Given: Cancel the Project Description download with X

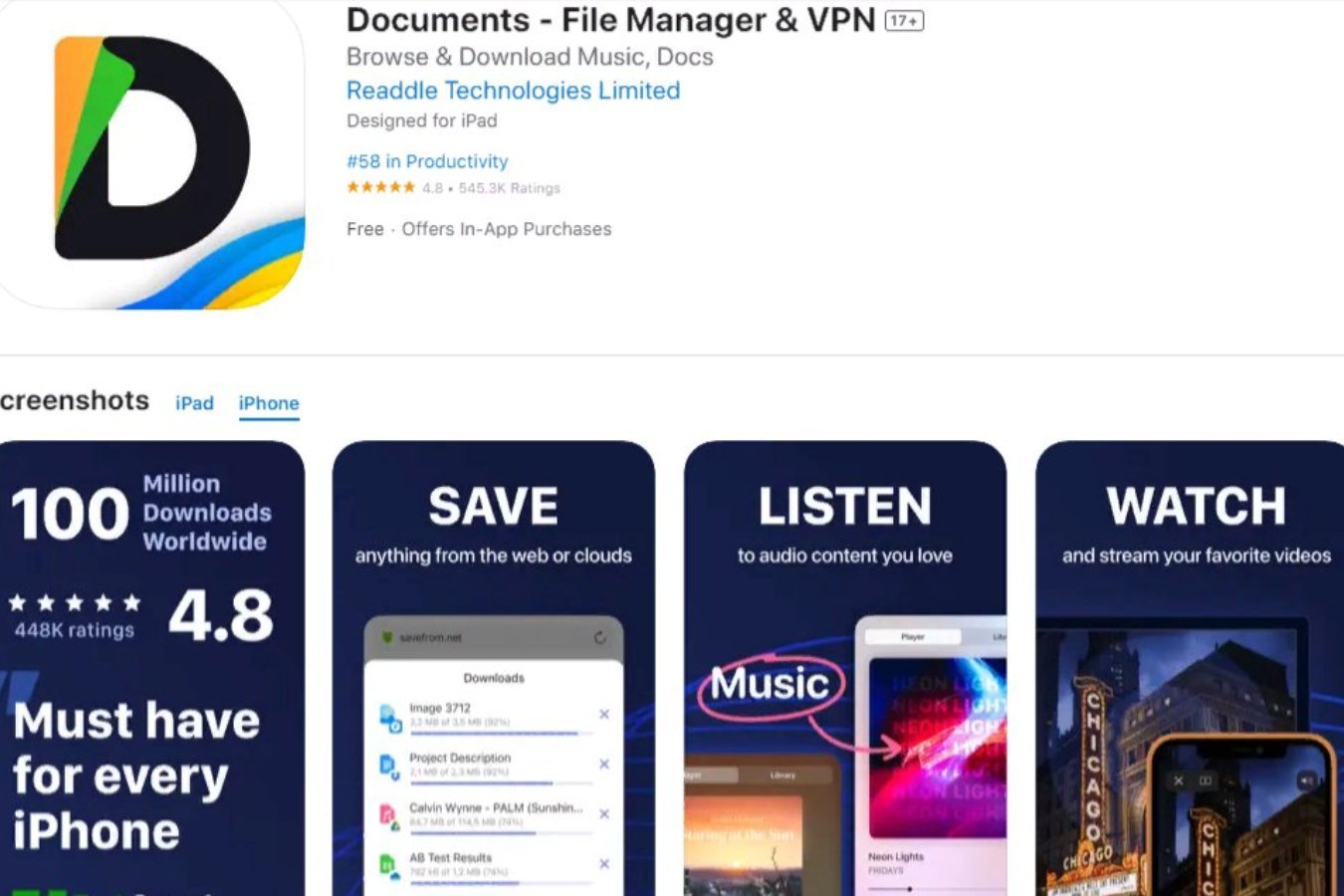Looking at the screenshot, I should [604, 764].
